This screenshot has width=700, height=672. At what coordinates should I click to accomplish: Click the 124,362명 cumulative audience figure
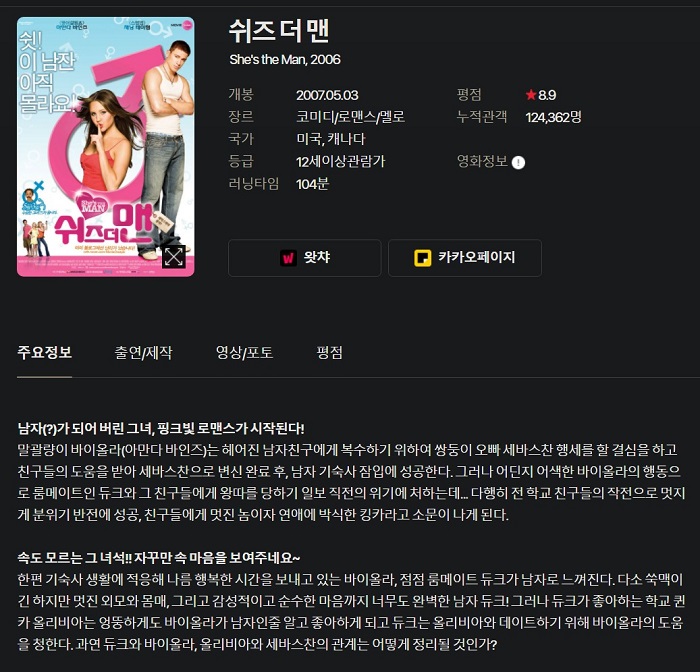point(553,117)
